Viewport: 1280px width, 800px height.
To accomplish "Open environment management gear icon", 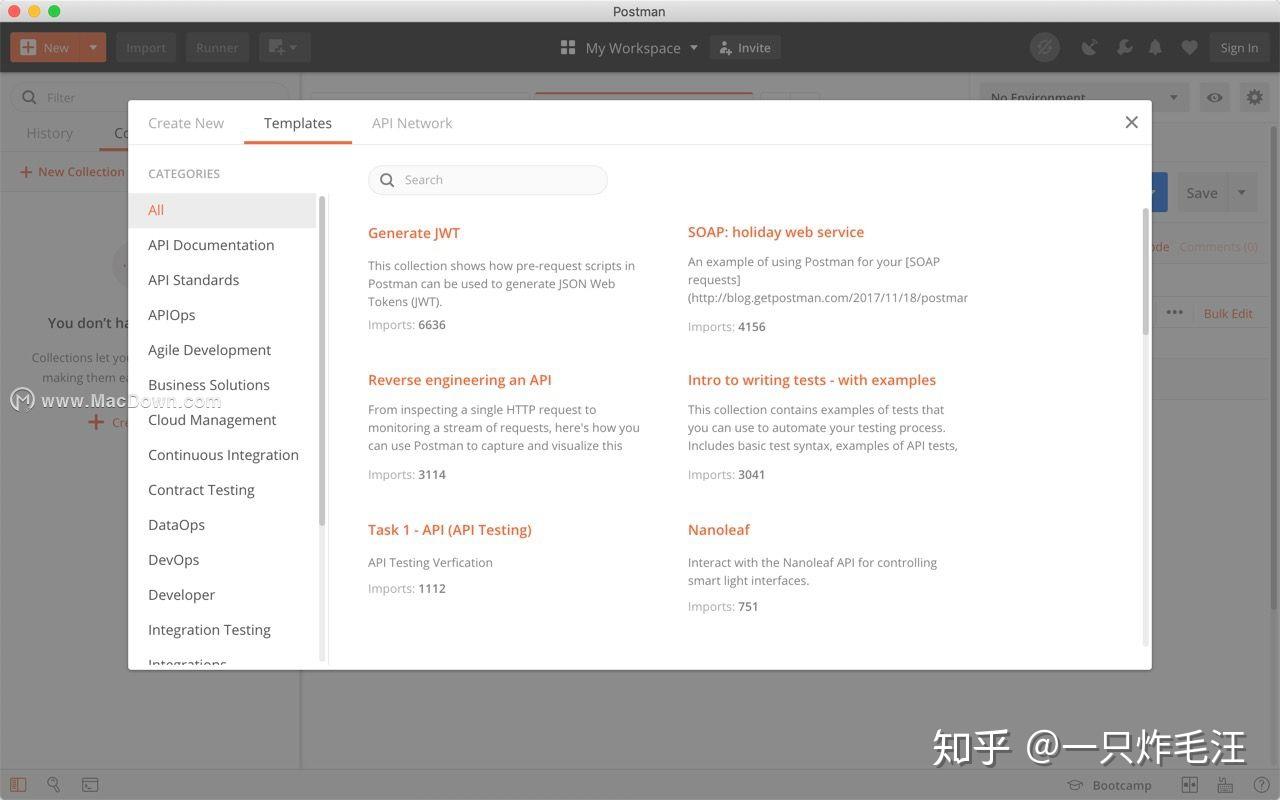I will [1254, 97].
